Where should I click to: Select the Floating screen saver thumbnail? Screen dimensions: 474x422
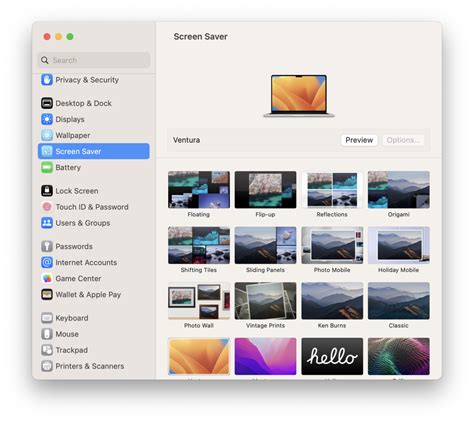[199, 190]
